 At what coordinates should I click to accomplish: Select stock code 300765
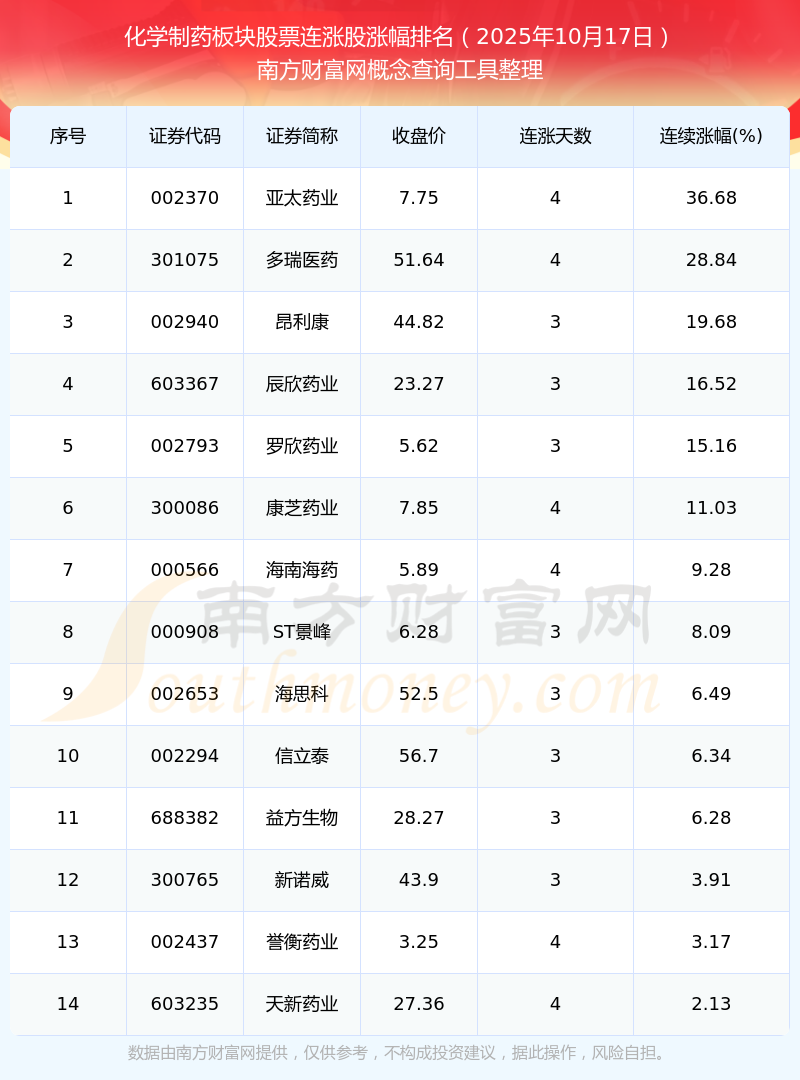click(185, 880)
